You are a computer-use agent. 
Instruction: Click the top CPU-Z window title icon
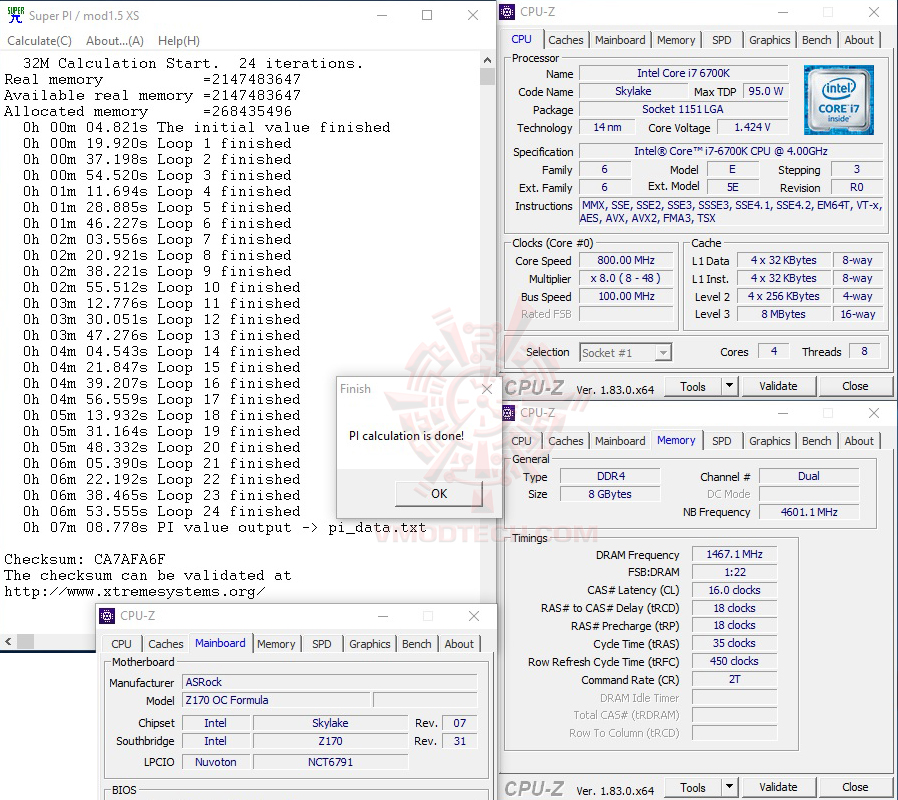coord(507,11)
